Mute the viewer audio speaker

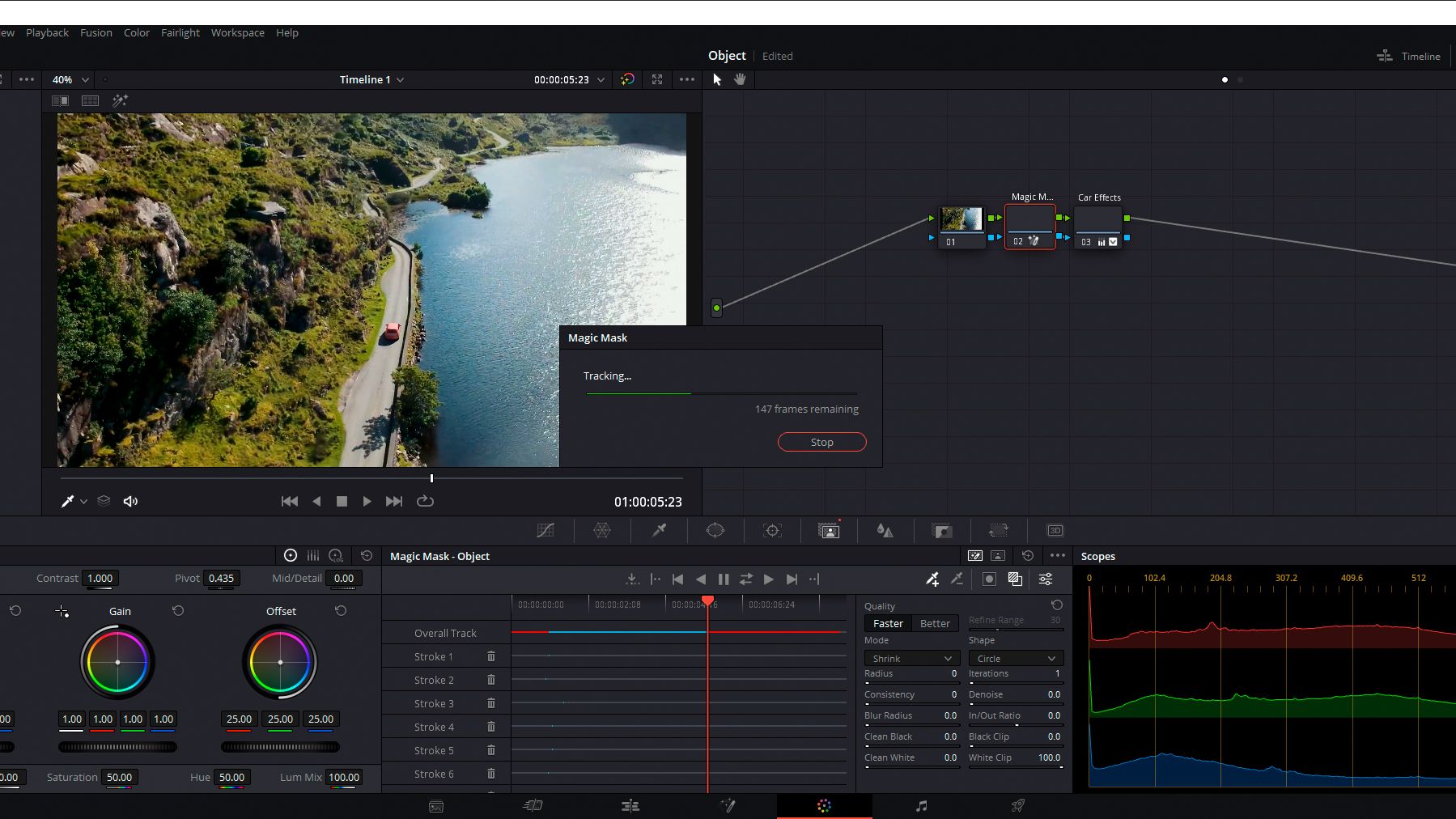point(130,502)
